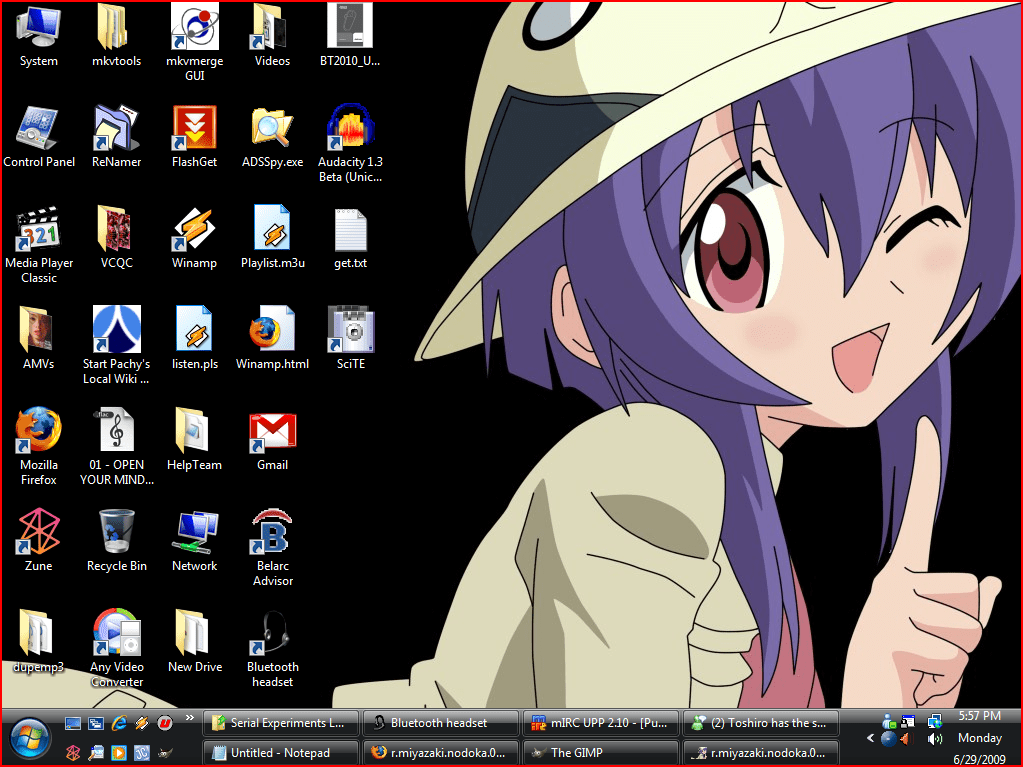Switch to mIRC UPP 2.10 taskbar window
The height and width of the screenshot is (767, 1023).
pyautogui.click(x=601, y=723)
